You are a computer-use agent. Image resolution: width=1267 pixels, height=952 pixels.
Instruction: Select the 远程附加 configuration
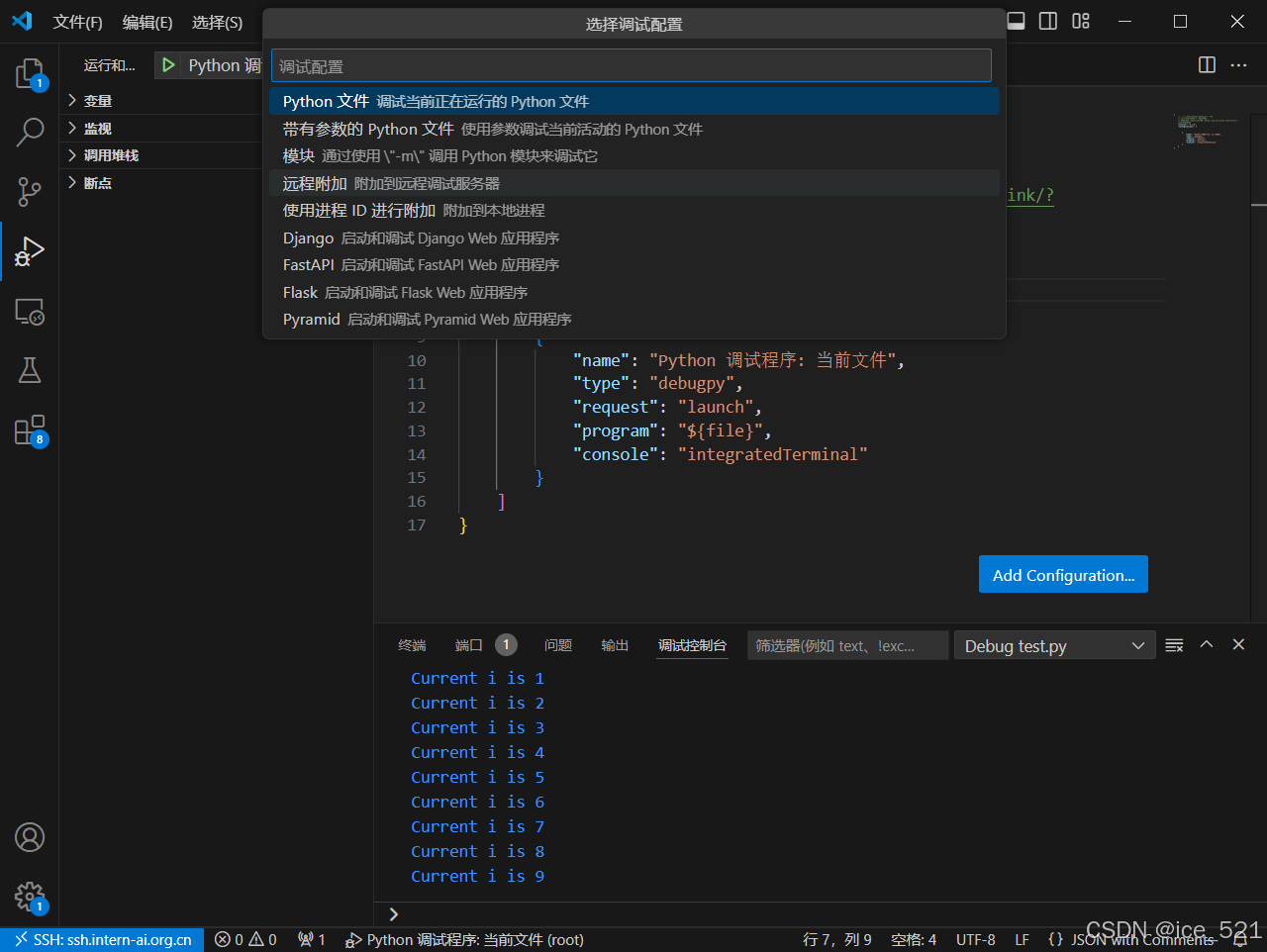click(634, 183)
